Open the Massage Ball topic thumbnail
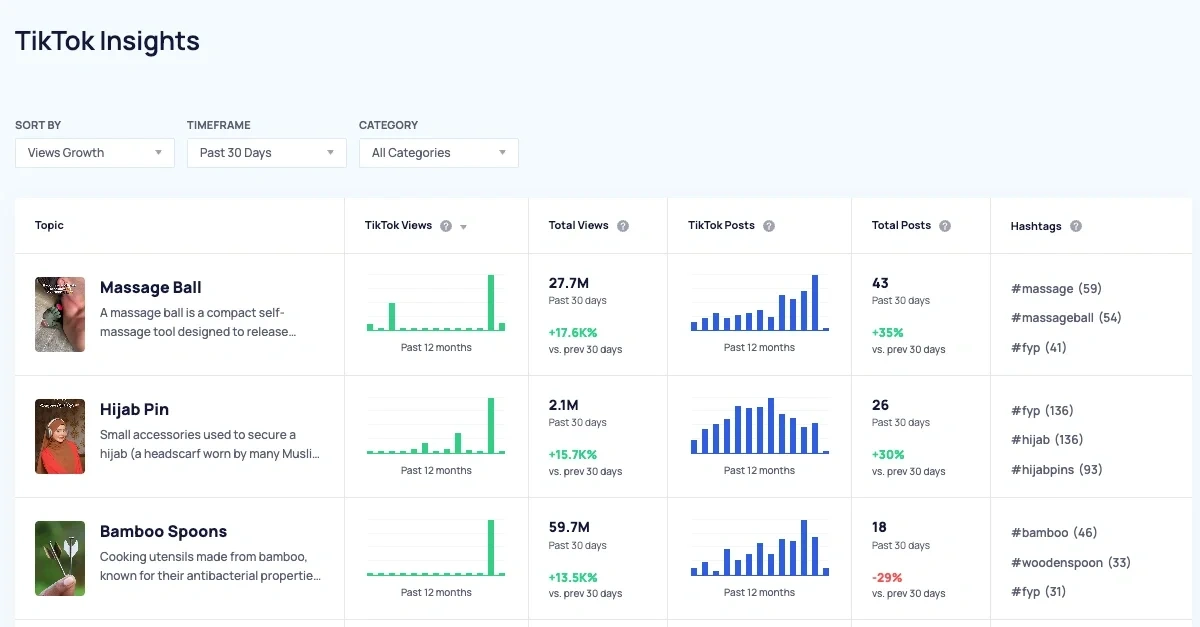 coord(60,315)
